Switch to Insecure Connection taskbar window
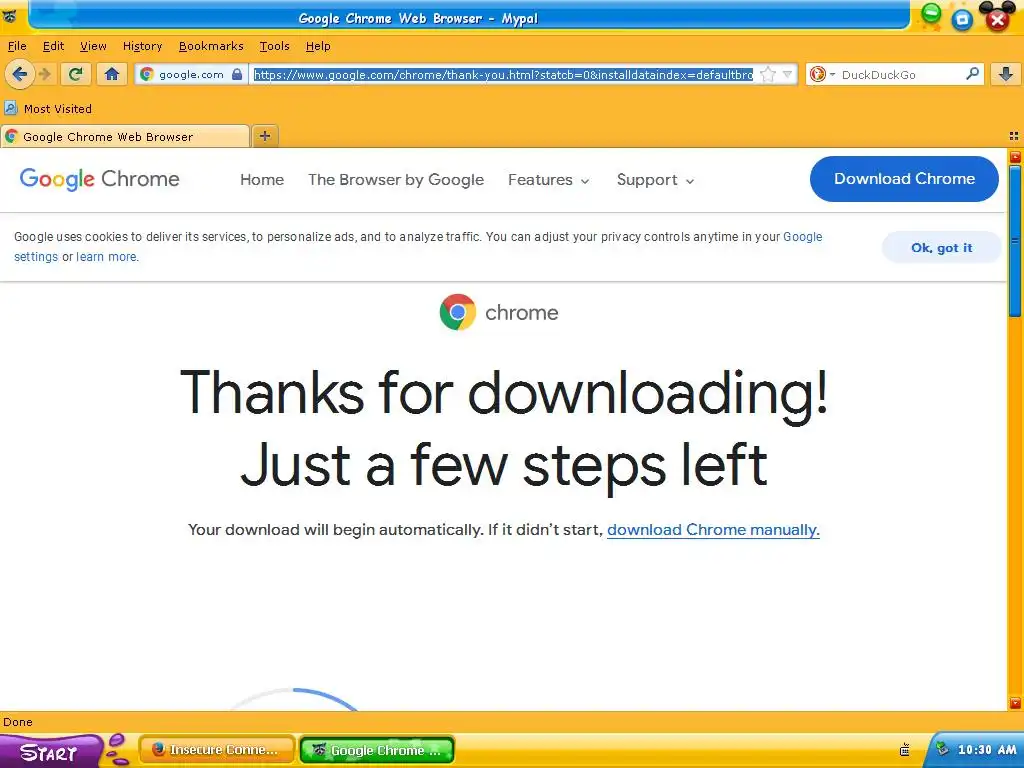The width and height of the screenshot is (1024, 768). click(217, 750)
